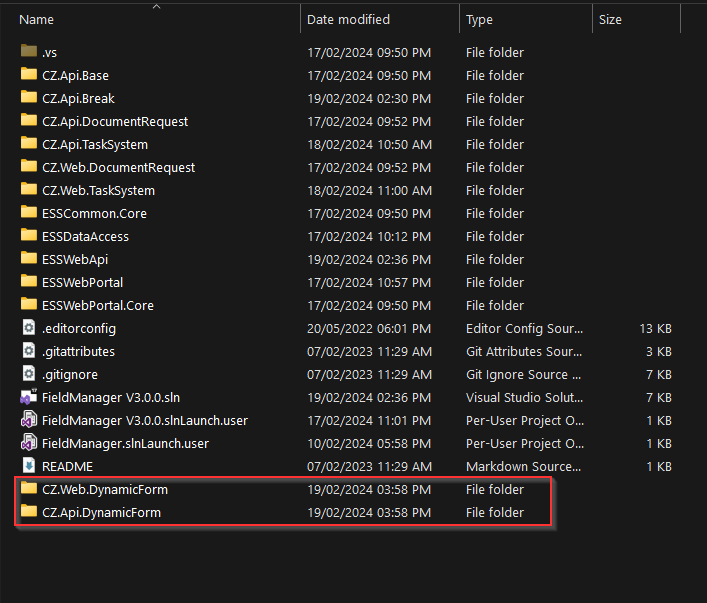Click the 3 KB size value
The width and height of the screenshot is (707, 603).
659,351
